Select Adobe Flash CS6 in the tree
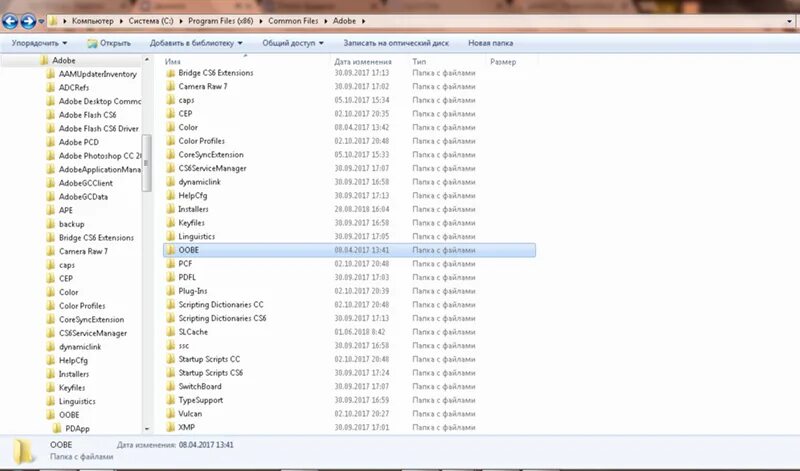Image resolution: width=800 pixels, height=471 pixels. point(87,115)
